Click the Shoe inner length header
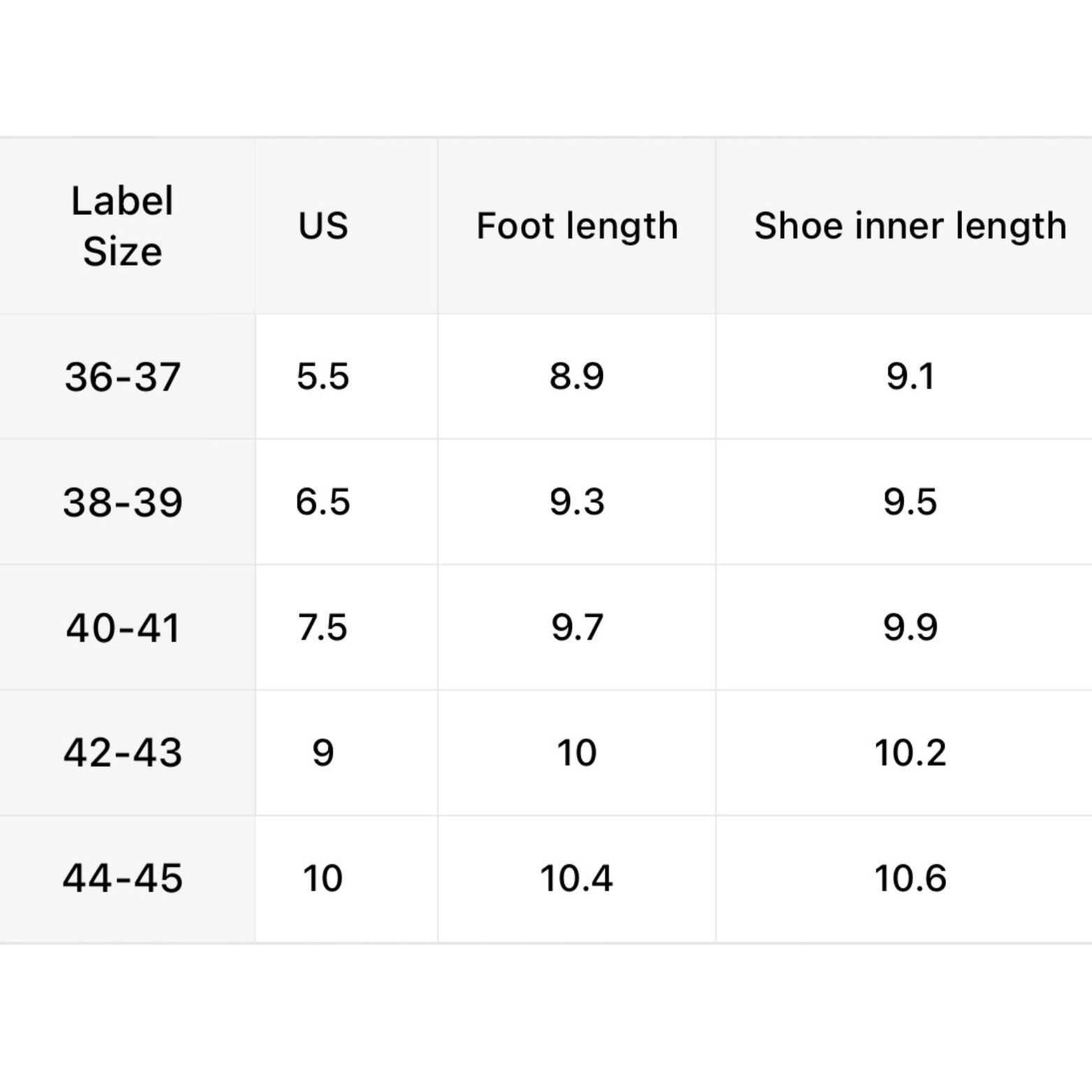 pyautogui.click(x=910, y=226)
